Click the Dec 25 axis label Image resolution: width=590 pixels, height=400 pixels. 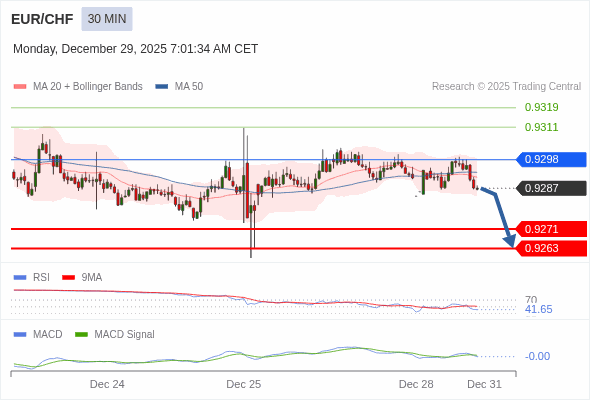(243, 384)
